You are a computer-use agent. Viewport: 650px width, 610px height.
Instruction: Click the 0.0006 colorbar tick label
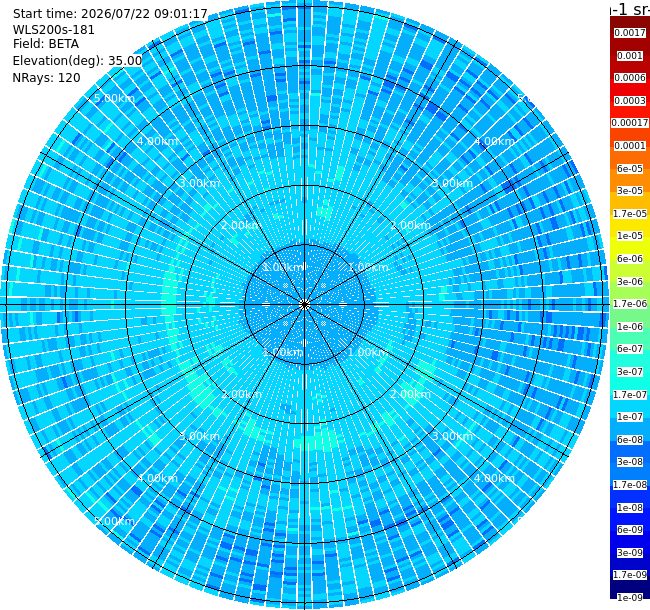coord(630,78)
